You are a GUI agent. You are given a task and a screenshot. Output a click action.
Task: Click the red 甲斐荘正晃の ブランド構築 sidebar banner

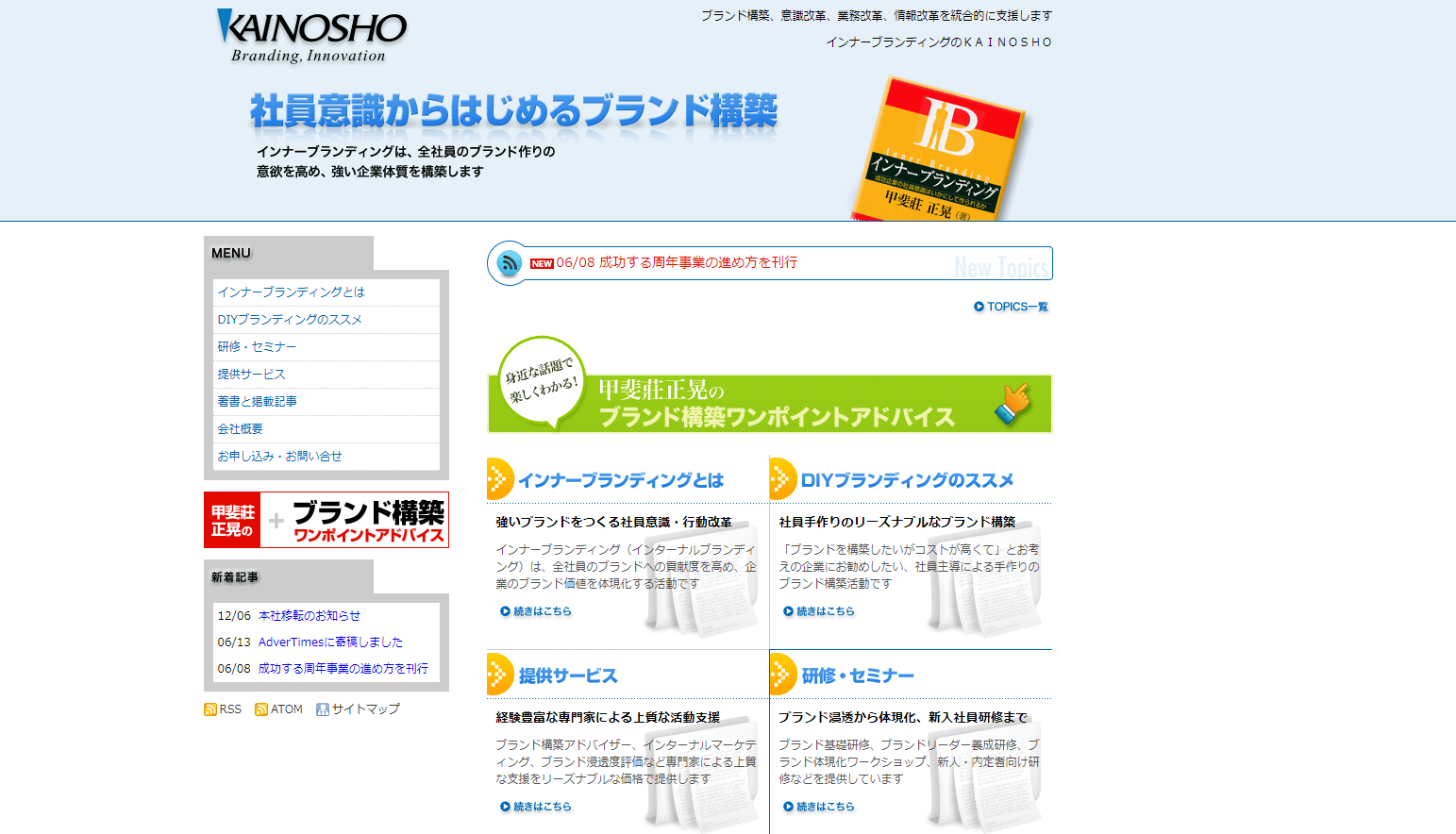(x=326, y=520)
